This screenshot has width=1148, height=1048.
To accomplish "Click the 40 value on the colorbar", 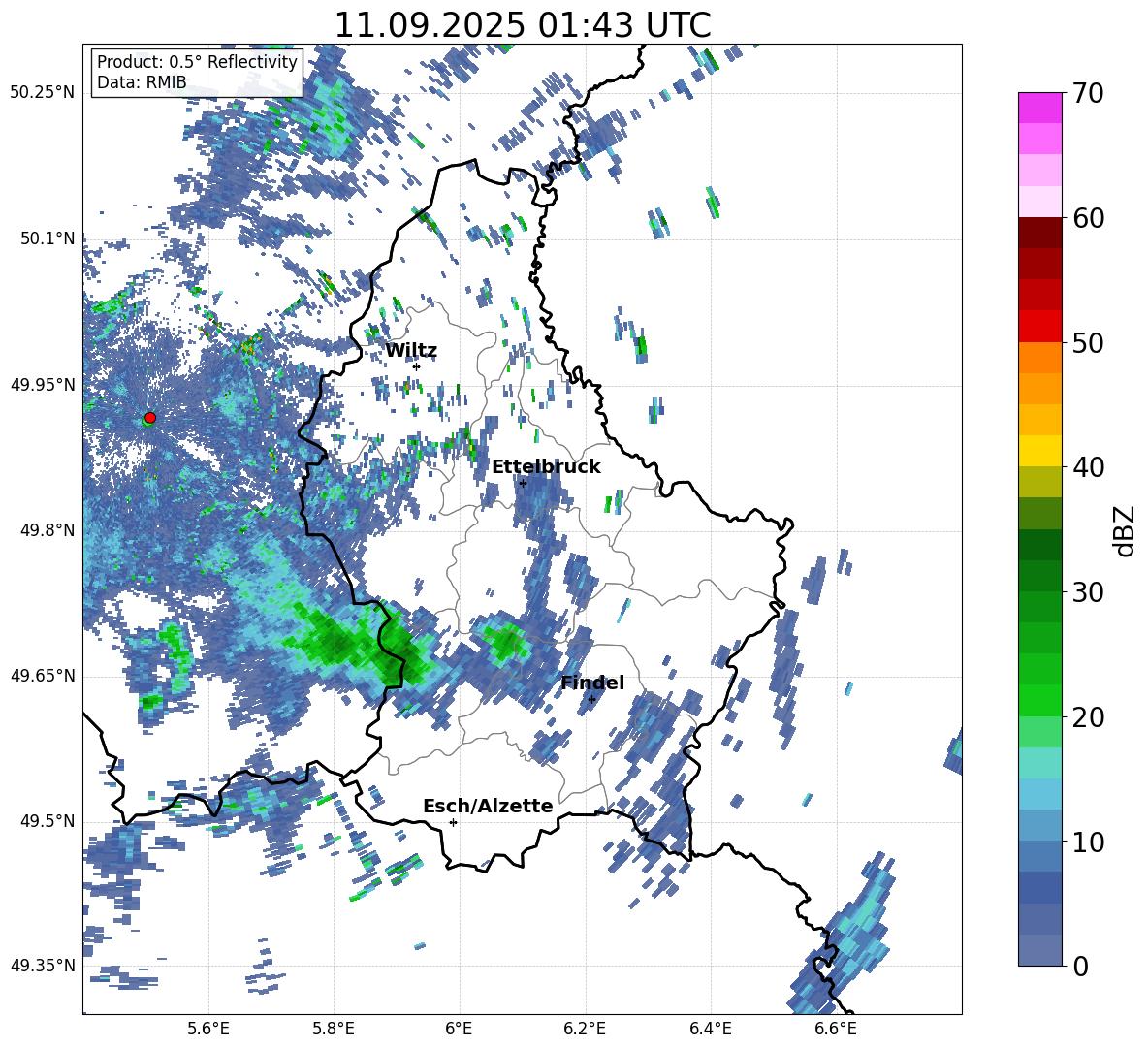I will pos(1087,467).
